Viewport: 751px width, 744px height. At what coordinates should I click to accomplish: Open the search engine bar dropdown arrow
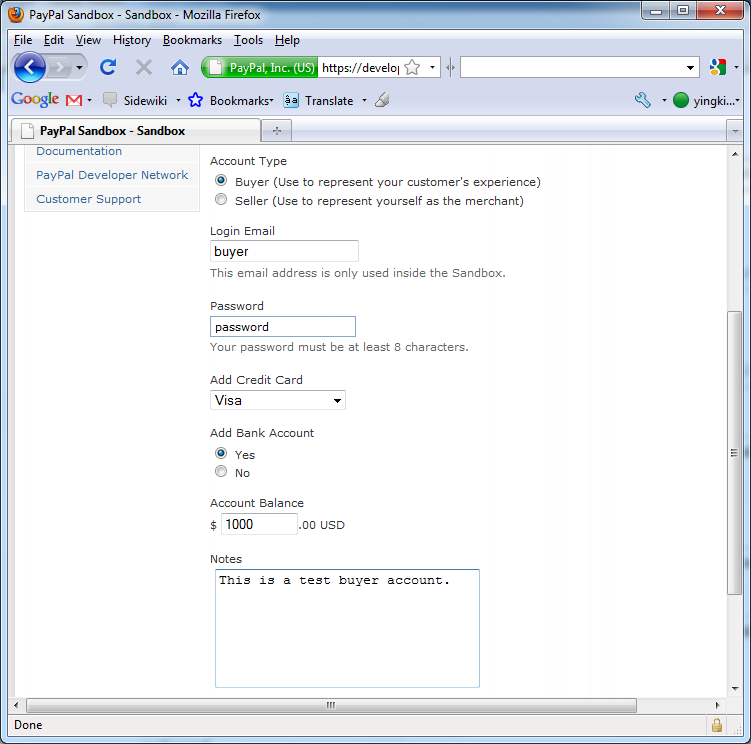[692, 68]
